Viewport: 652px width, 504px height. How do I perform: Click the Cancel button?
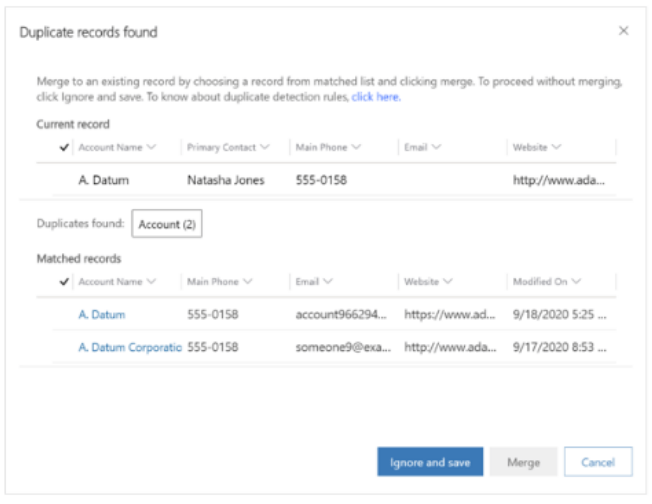coord(598,462)
